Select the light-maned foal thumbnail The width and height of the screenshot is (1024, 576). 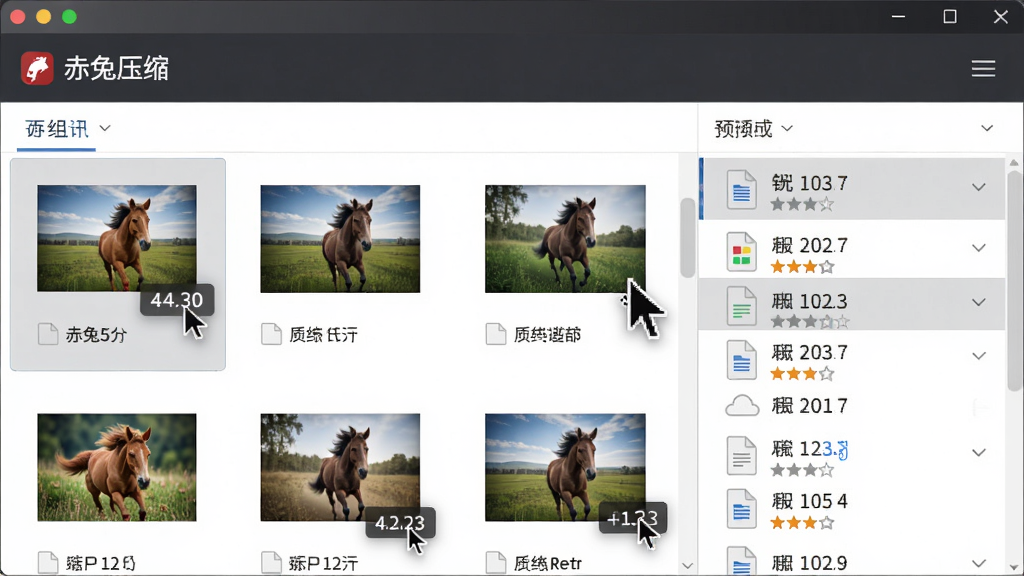tap(117, 467)
